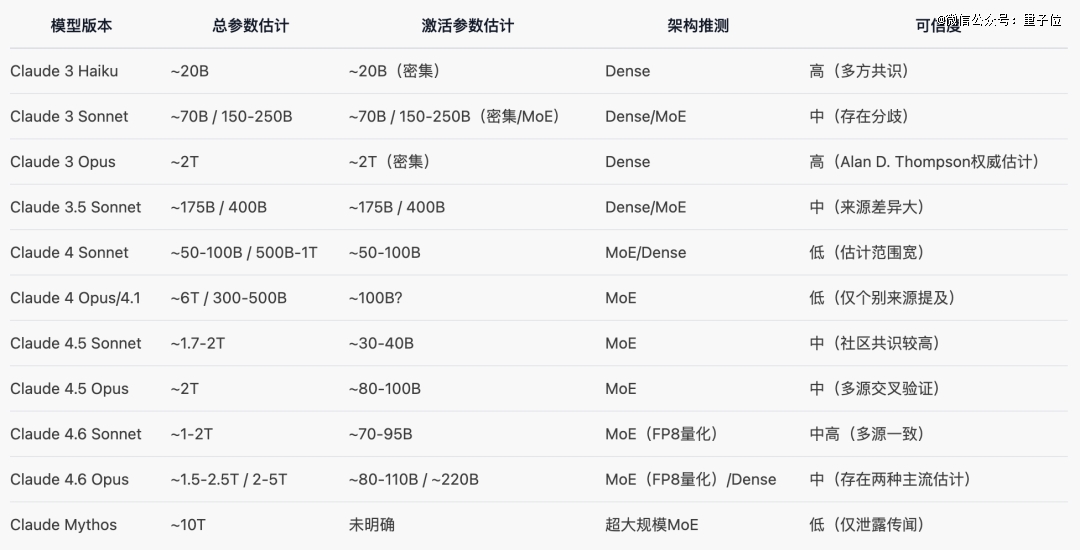Select the "~30-40B" activated parameter cell

click(x=380, y=343)
